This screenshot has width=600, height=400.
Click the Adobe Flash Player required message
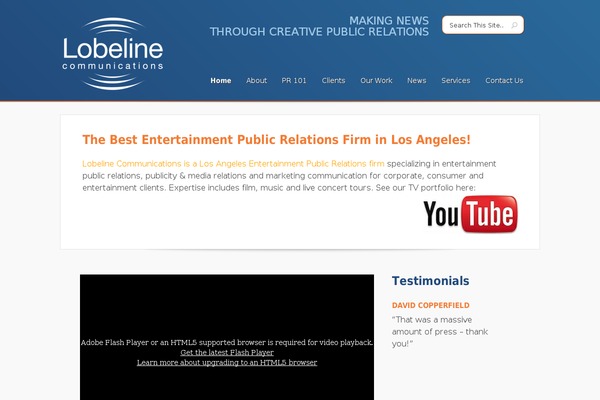point(227,343)
